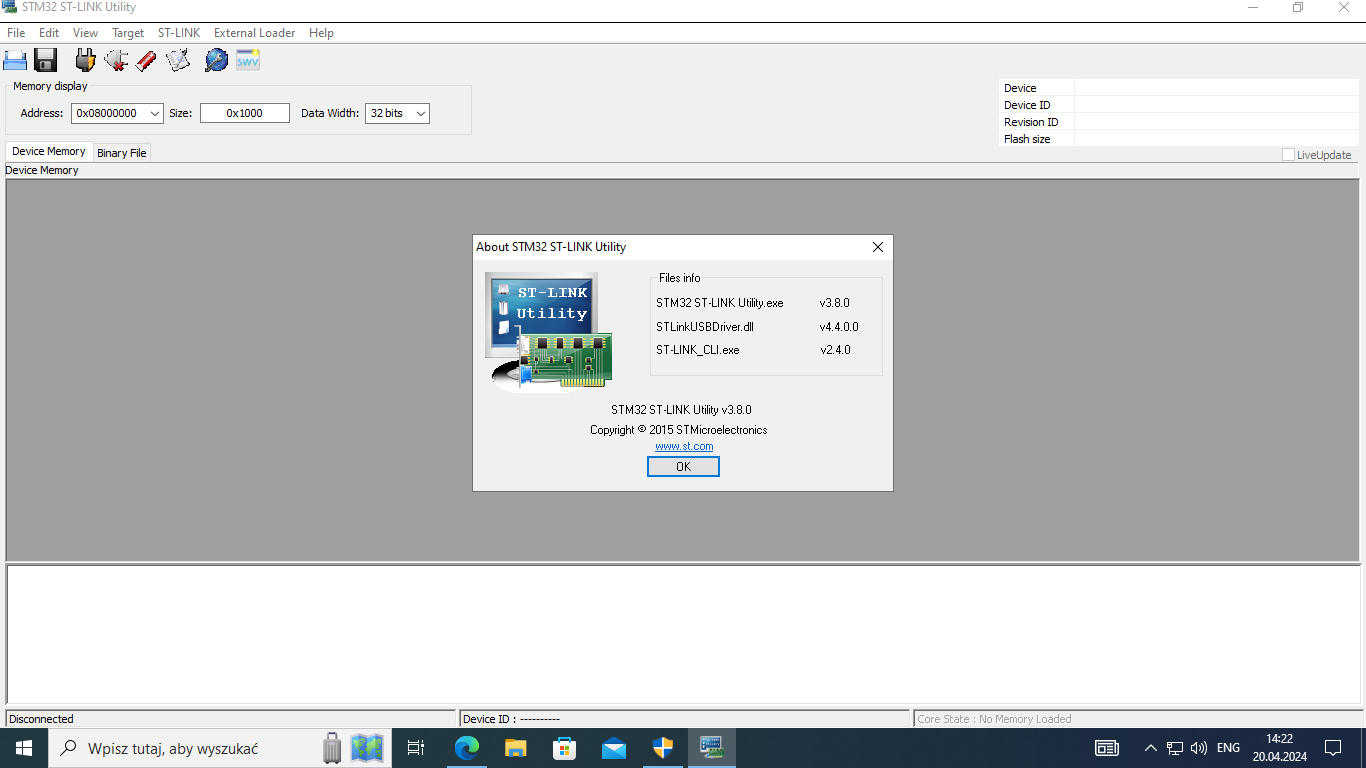Switch to the Binary File tab
The height and width of the screenshot is (768, 1366).
pos(122,153)
